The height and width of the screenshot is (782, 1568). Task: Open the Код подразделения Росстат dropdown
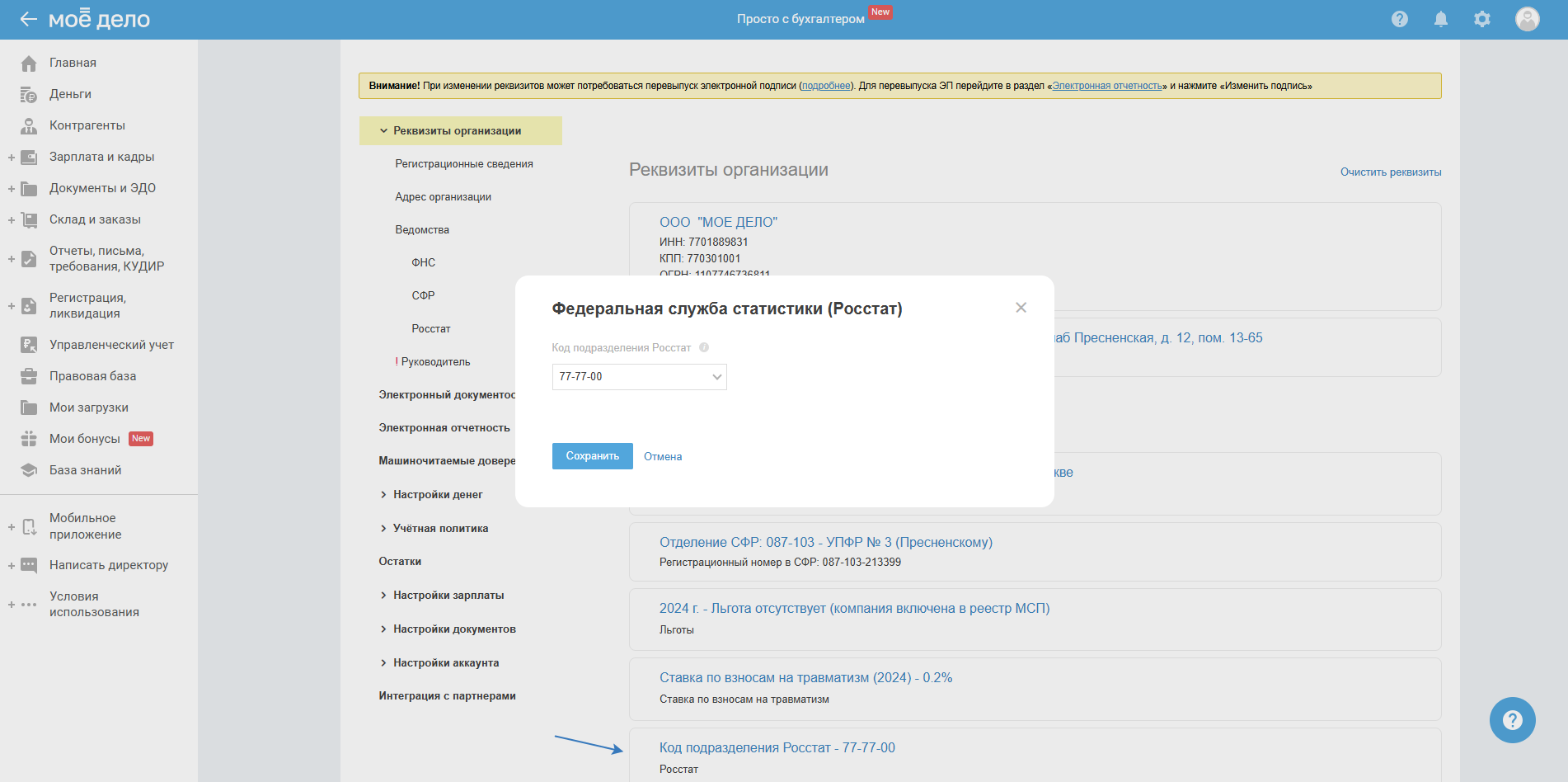click(x=639, y=377)
